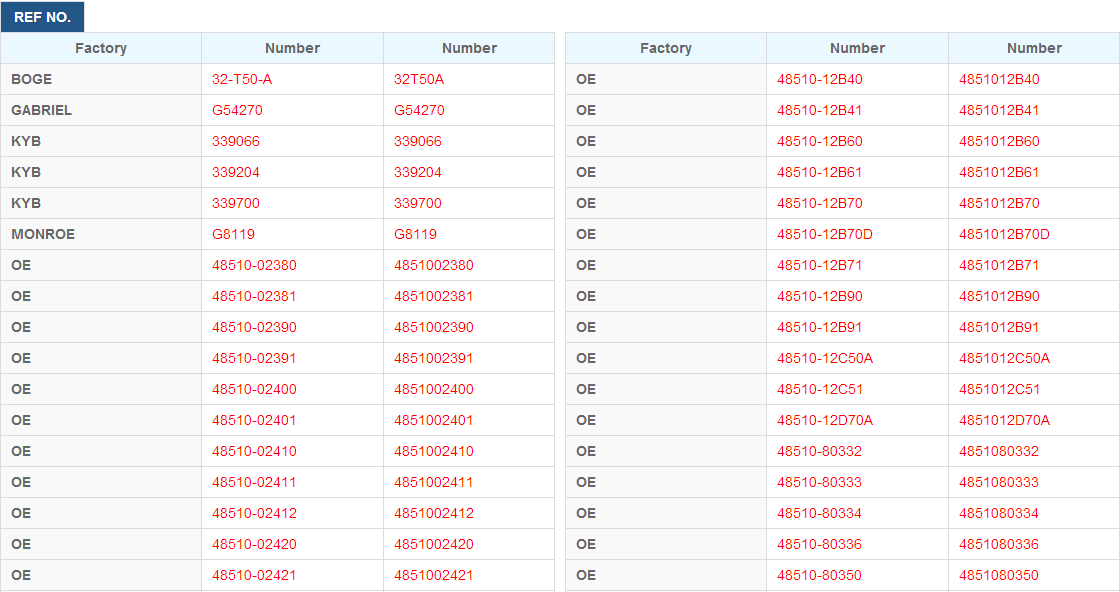Screen dimensions: 1120x592
Task: Click the BOGE factory cell
Action: 101,79
